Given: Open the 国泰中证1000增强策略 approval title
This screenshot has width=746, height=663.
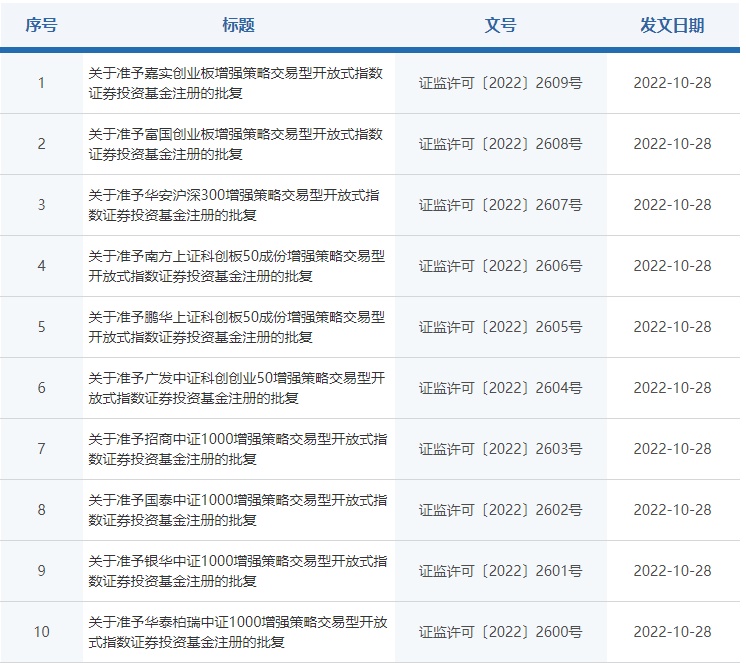Looking at the screenshot, I should [237, 510].
